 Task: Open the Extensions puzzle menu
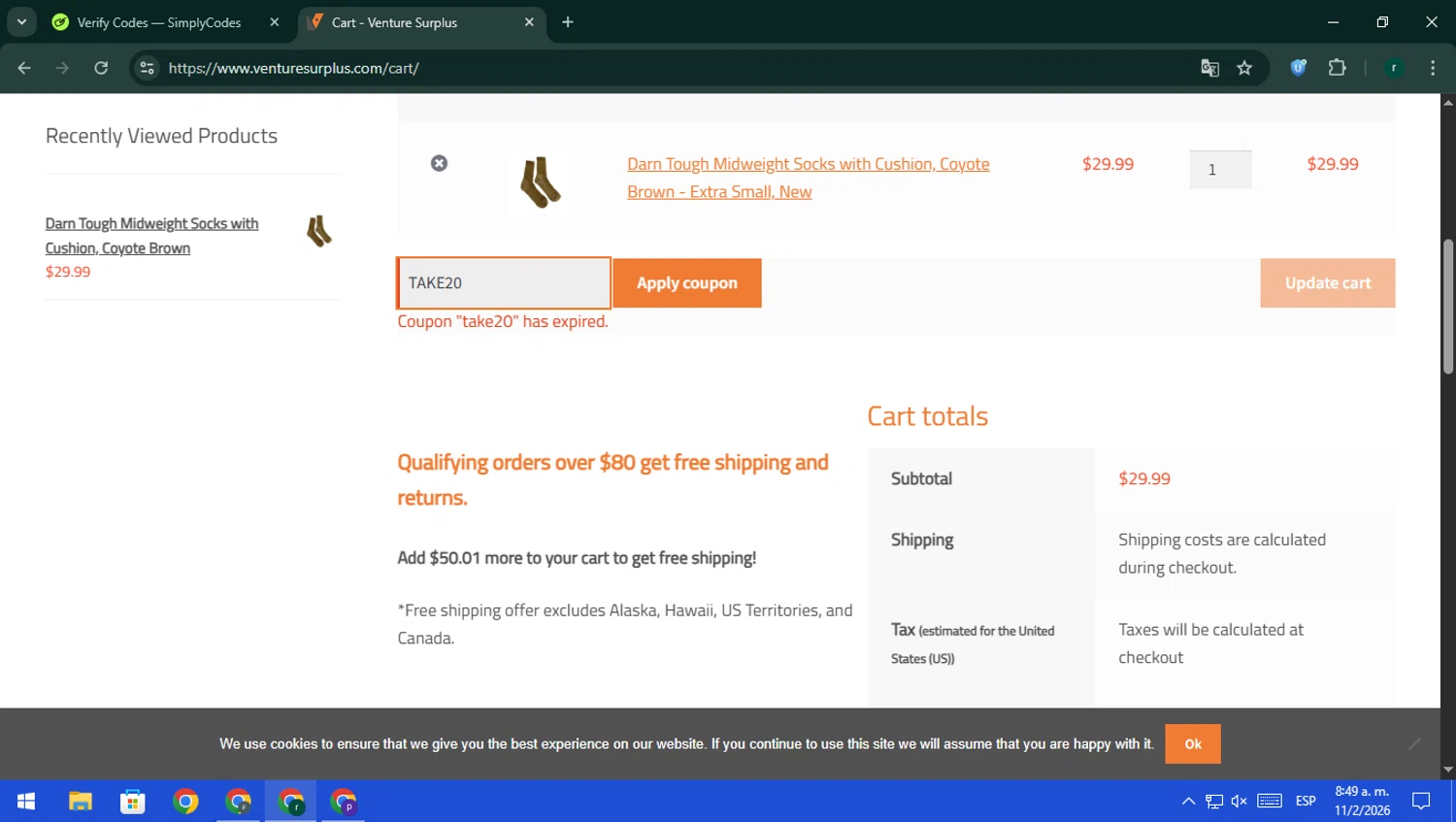(1338, 68)
